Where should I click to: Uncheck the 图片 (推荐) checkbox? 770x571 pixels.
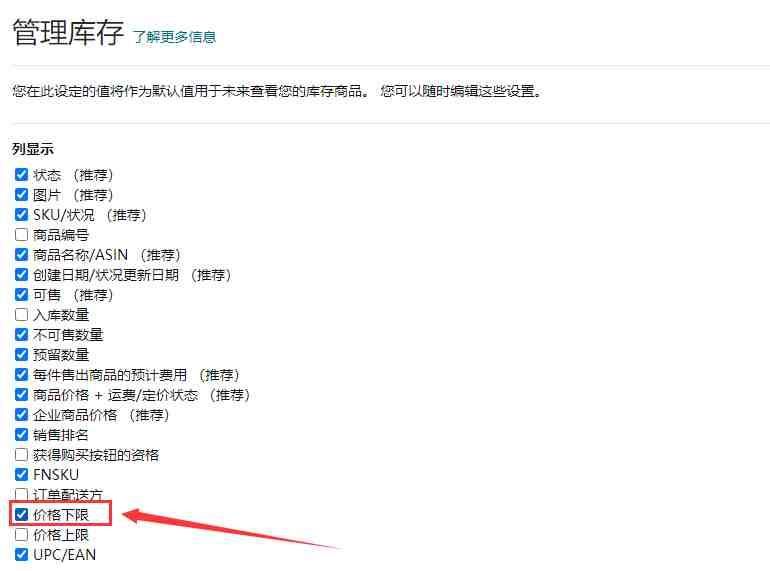pos(21,194)
